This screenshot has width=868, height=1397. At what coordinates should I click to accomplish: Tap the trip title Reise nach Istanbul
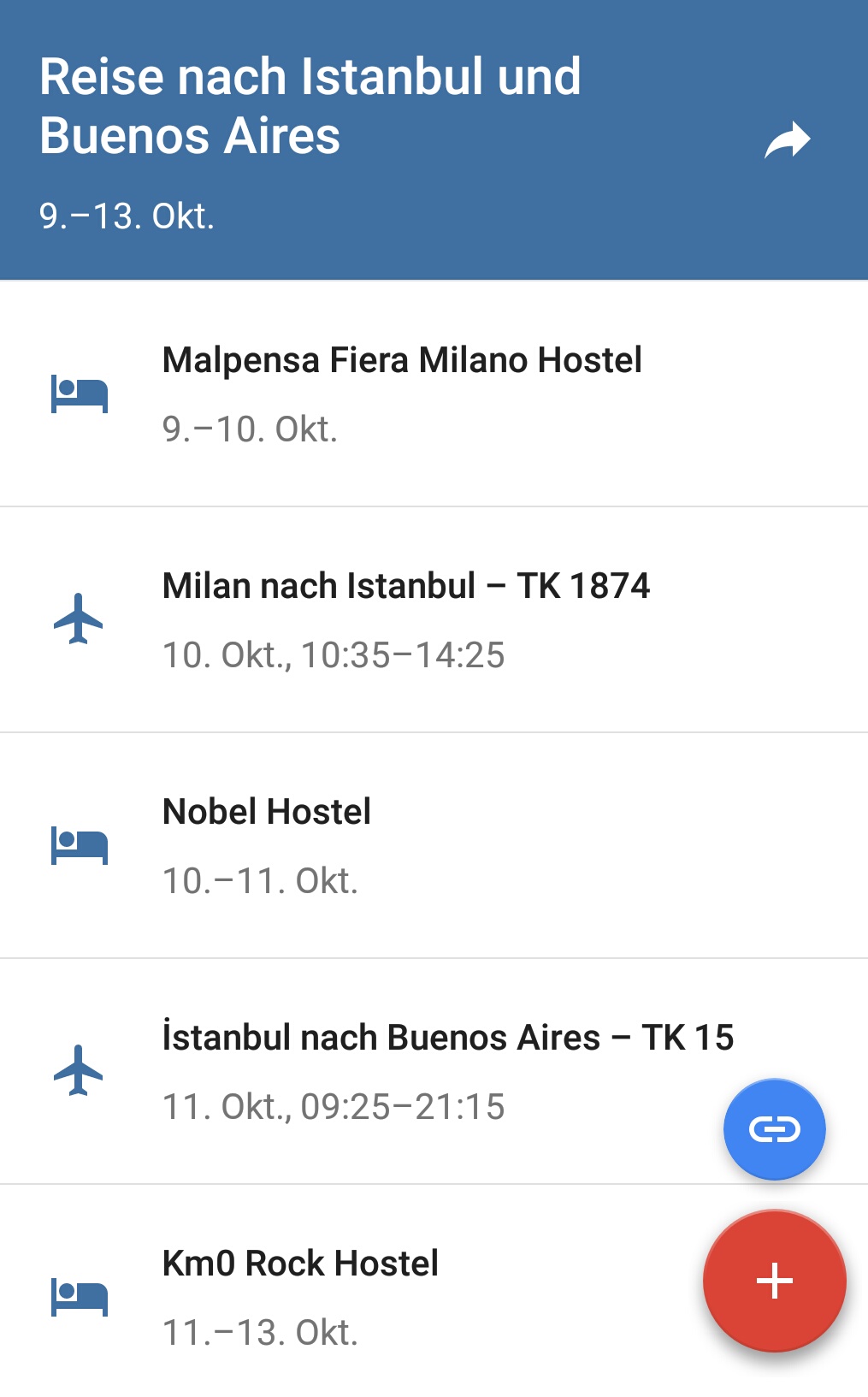pyautogui.click(x=310, y=106)
